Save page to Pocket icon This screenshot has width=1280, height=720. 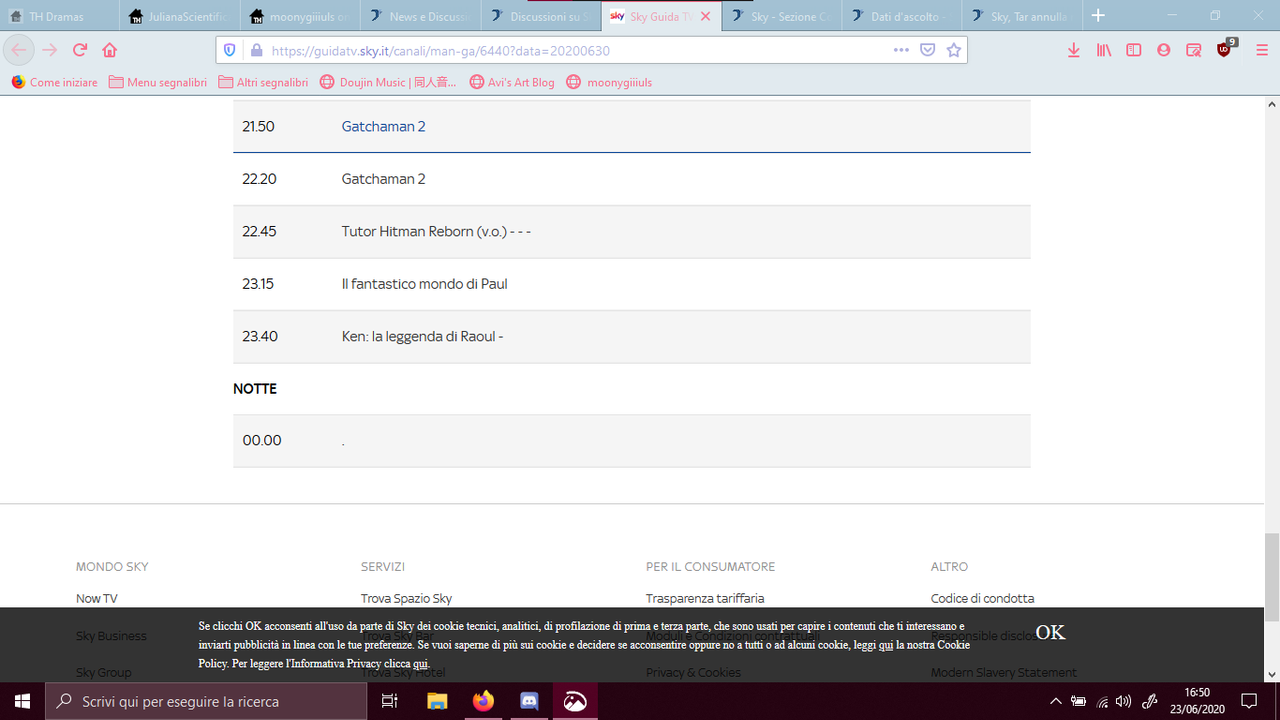[928, 50]
